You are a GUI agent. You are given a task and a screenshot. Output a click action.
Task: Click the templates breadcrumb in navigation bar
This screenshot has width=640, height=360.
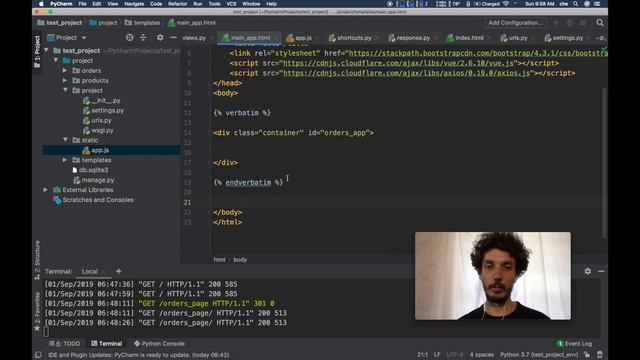[142, 23]
